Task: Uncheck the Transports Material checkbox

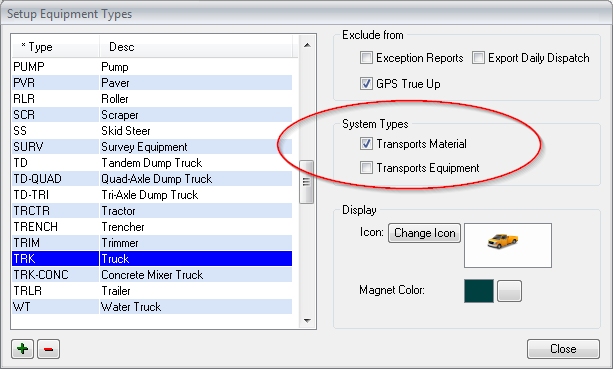Action: point(366,144)
